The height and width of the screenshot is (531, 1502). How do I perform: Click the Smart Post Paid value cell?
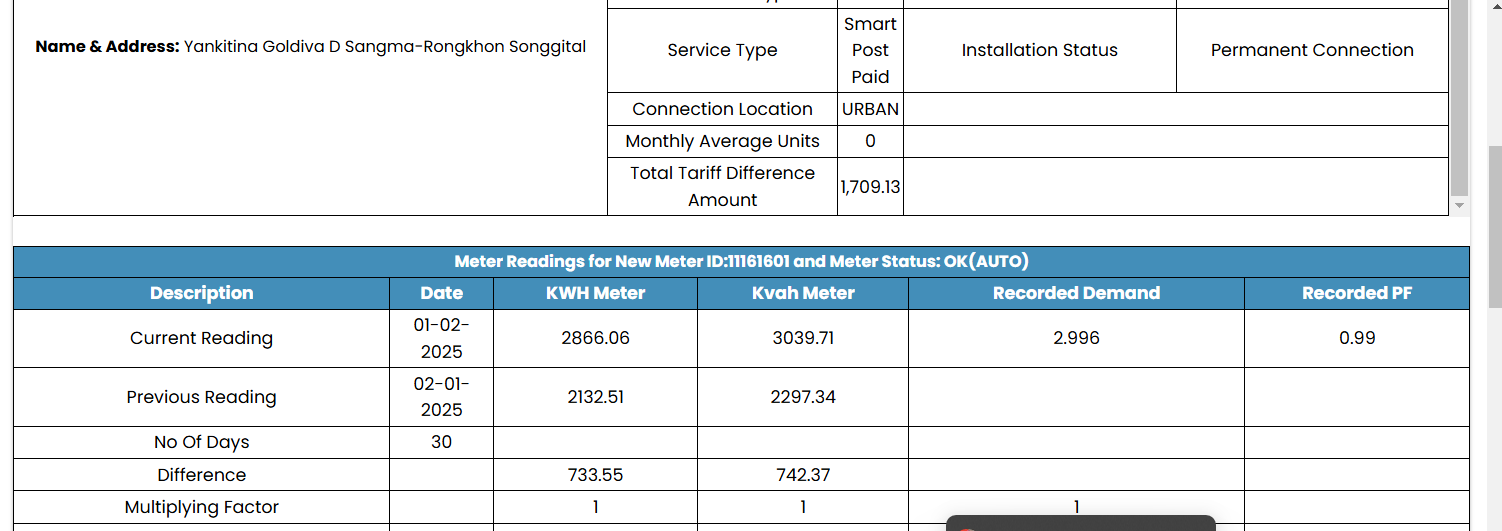[870, 50]
